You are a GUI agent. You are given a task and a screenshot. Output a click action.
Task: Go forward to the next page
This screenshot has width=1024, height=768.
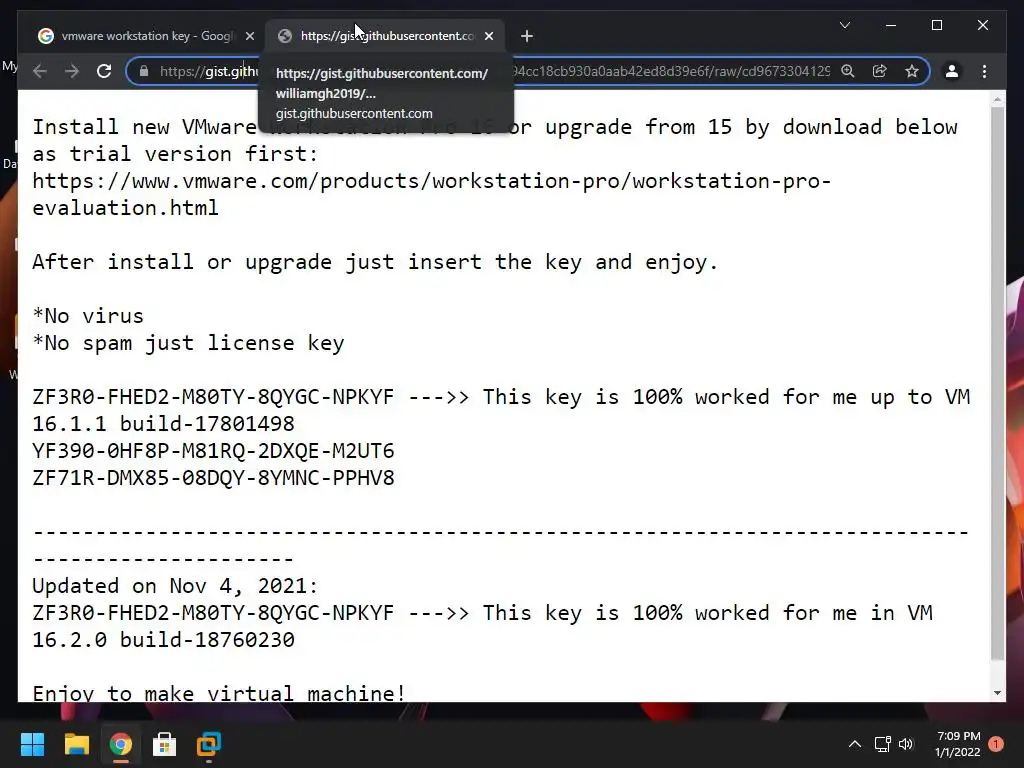click(72, 71)
